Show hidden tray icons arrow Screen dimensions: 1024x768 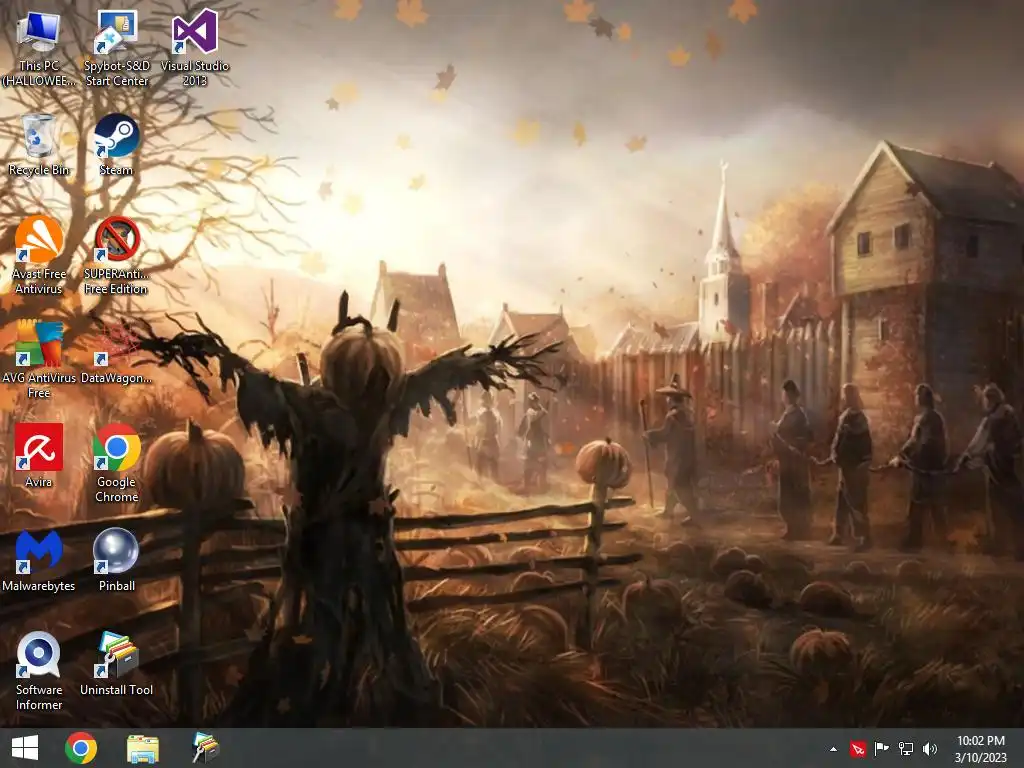coord(833,749)
